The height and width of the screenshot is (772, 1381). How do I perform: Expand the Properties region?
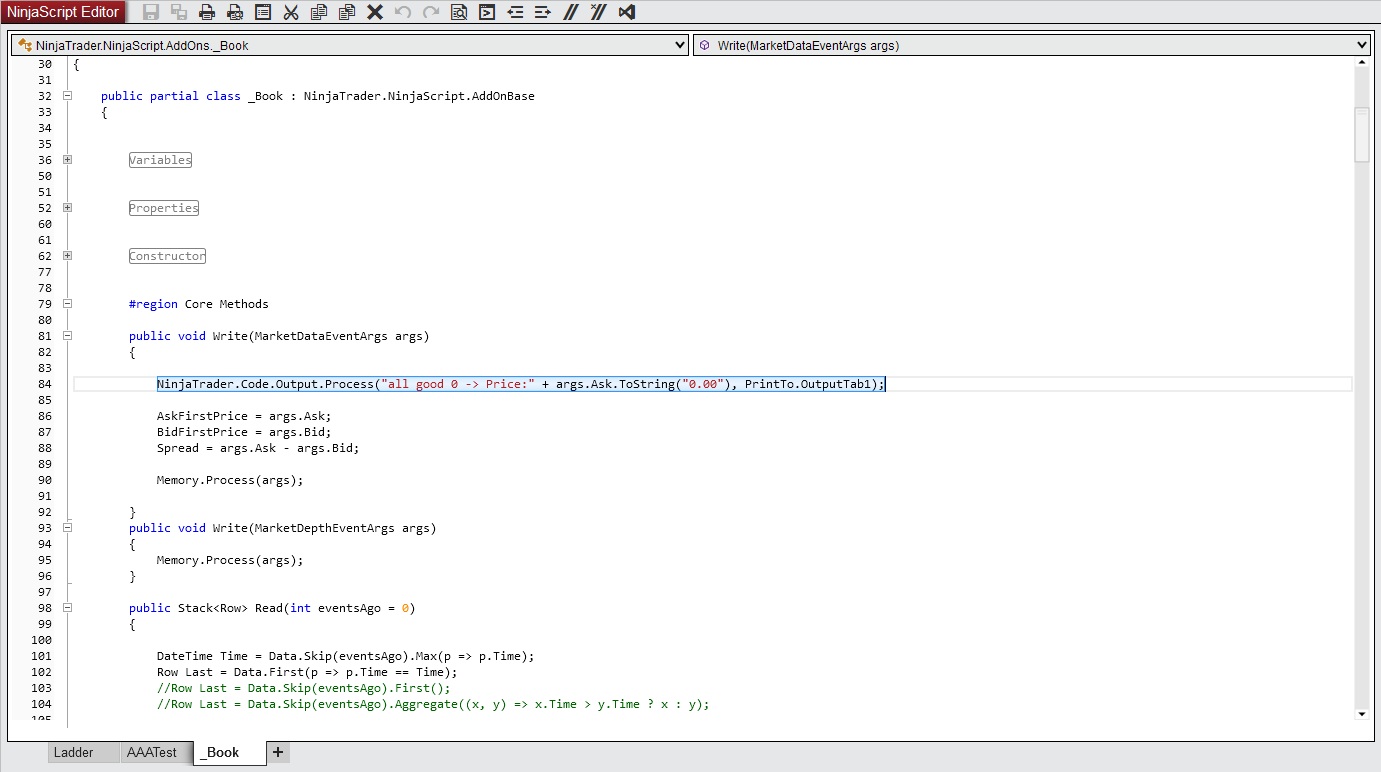[x=68, y=208]
